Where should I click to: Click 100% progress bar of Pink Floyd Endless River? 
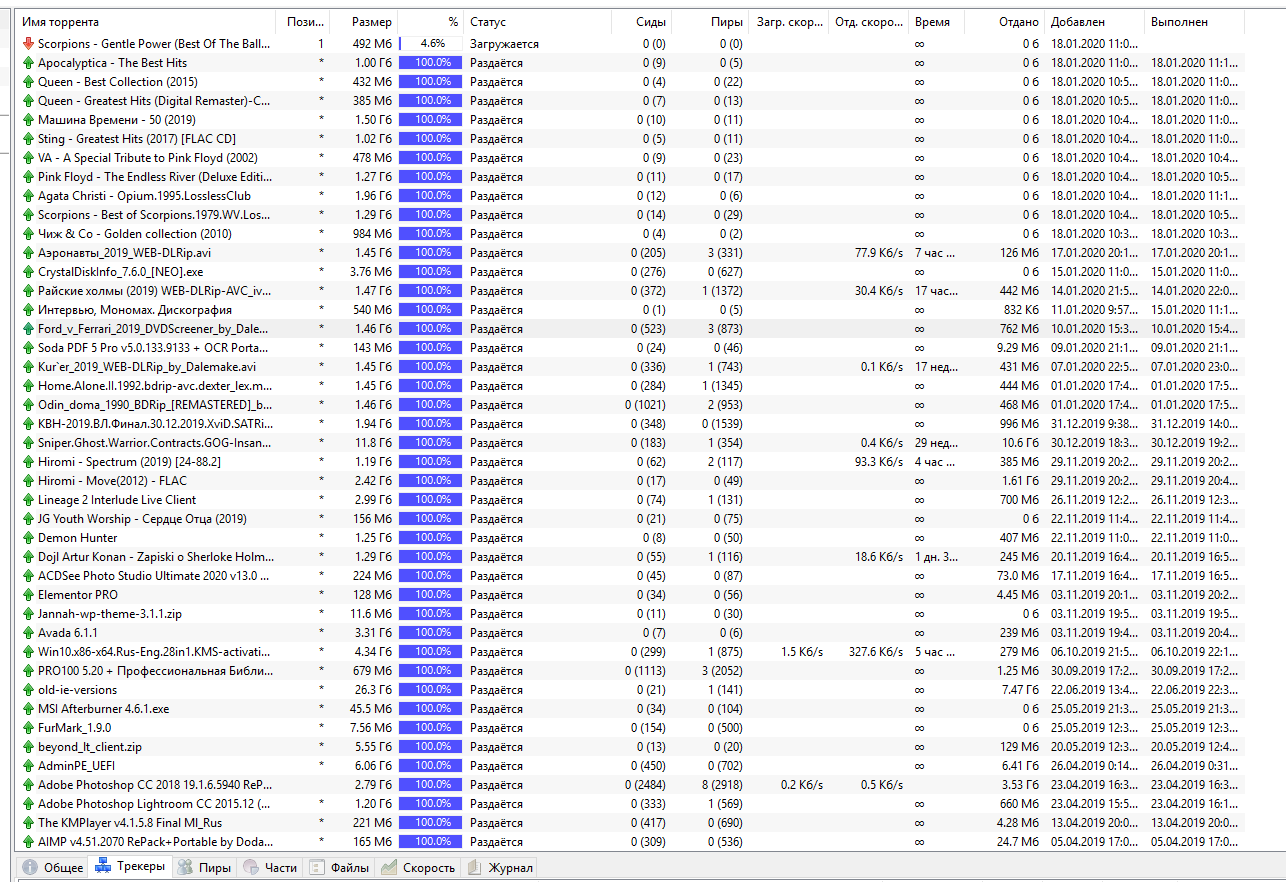tap(431, 177)
